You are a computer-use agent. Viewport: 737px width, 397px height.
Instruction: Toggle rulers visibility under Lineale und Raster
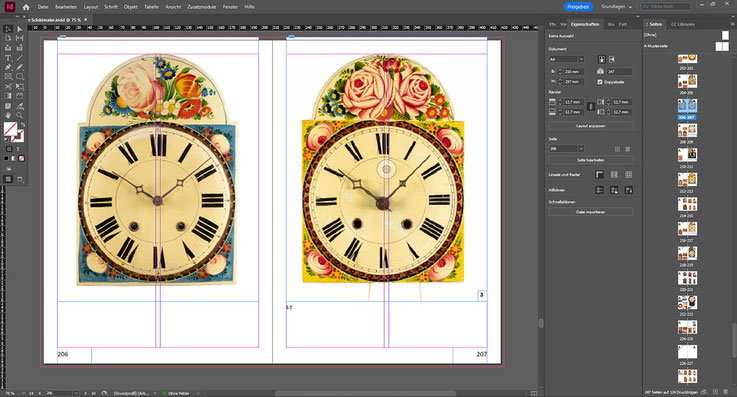599,175
